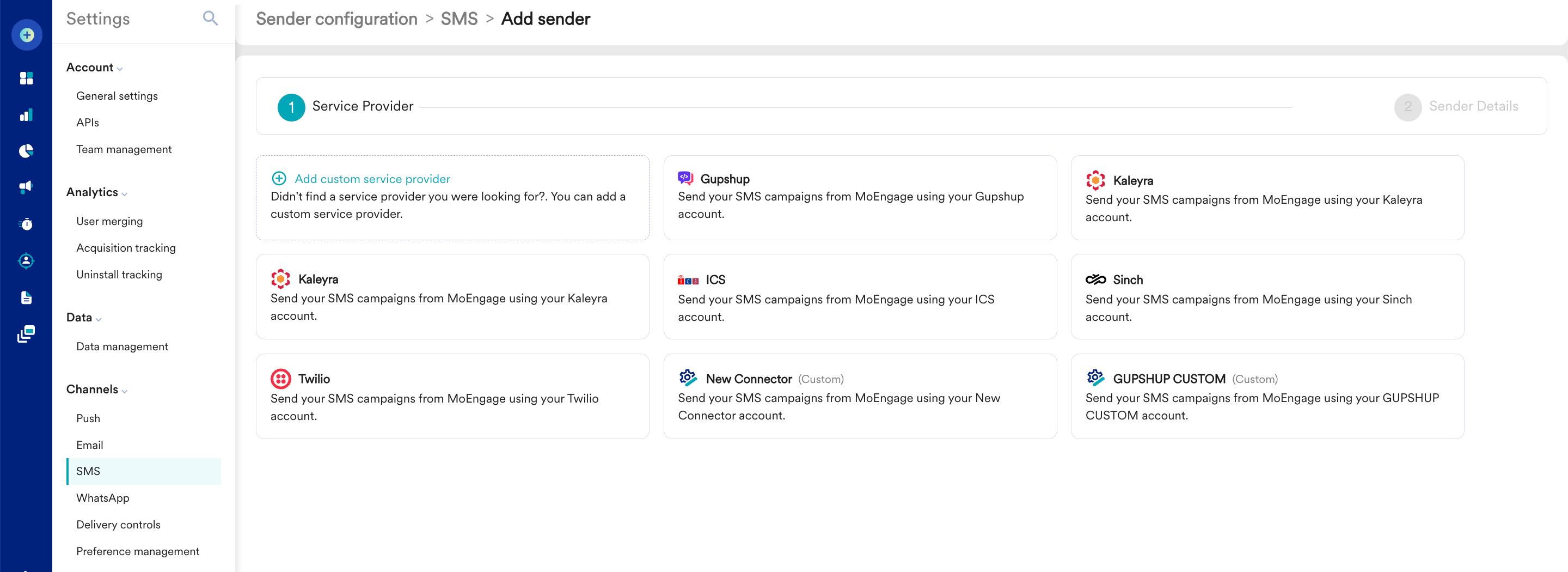Go to Sender configuration breadcrumb
Screen dimensions: 1568x572
[336, 19]
